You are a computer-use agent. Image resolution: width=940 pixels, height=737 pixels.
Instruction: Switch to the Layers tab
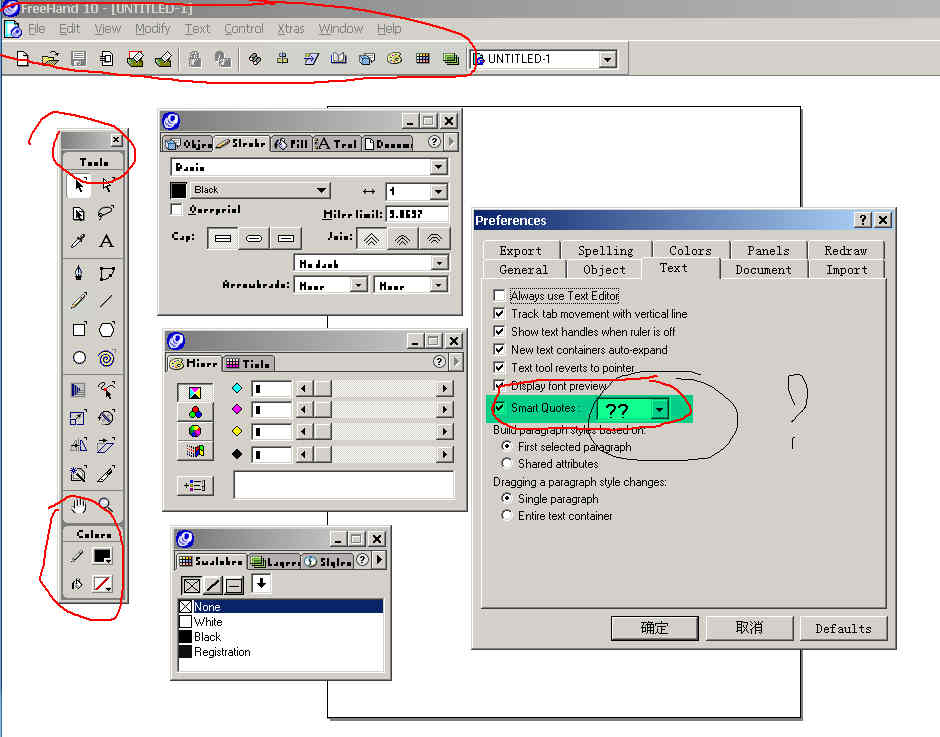tap(275, 561)
